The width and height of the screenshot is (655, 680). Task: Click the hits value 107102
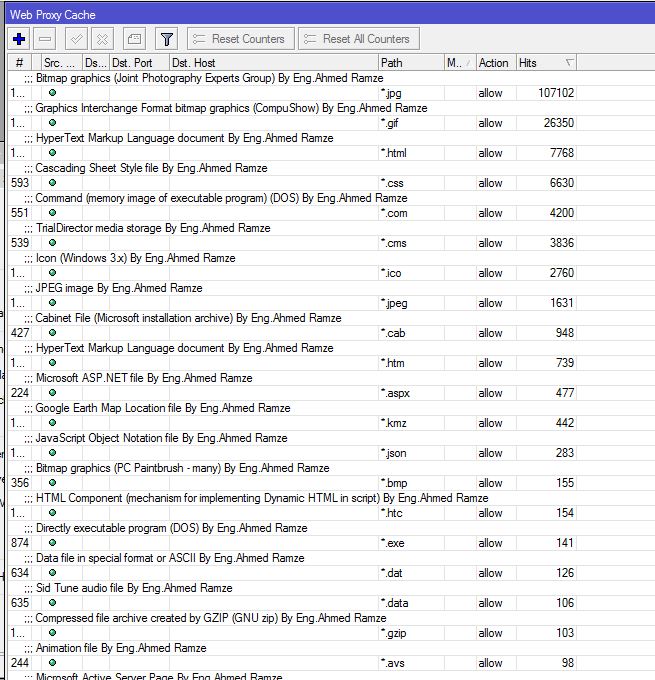556,93
